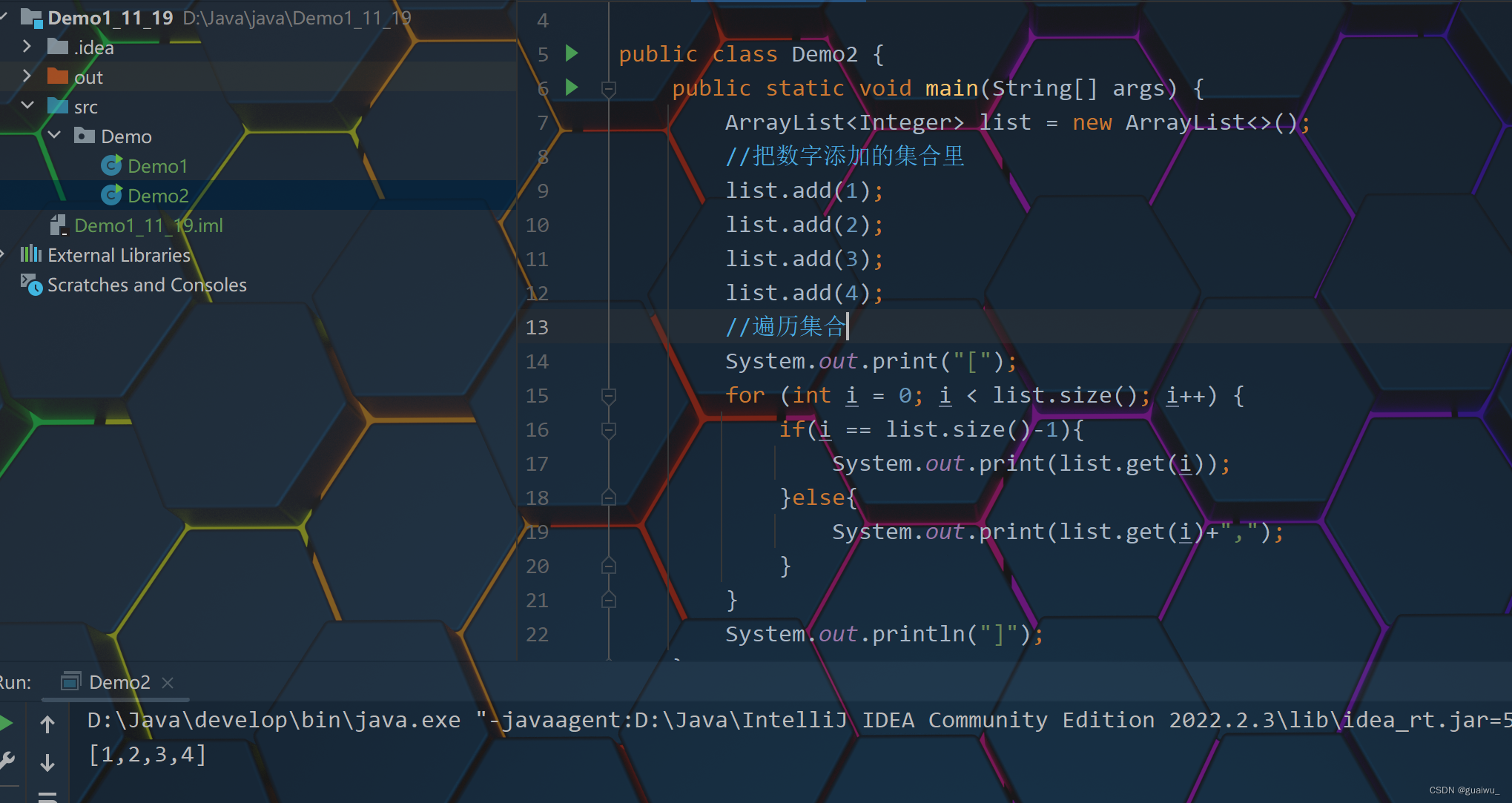Expand the .idea folder chevron
The image size is (1512, 803).
pyautogui.click(x=27, y=47)
